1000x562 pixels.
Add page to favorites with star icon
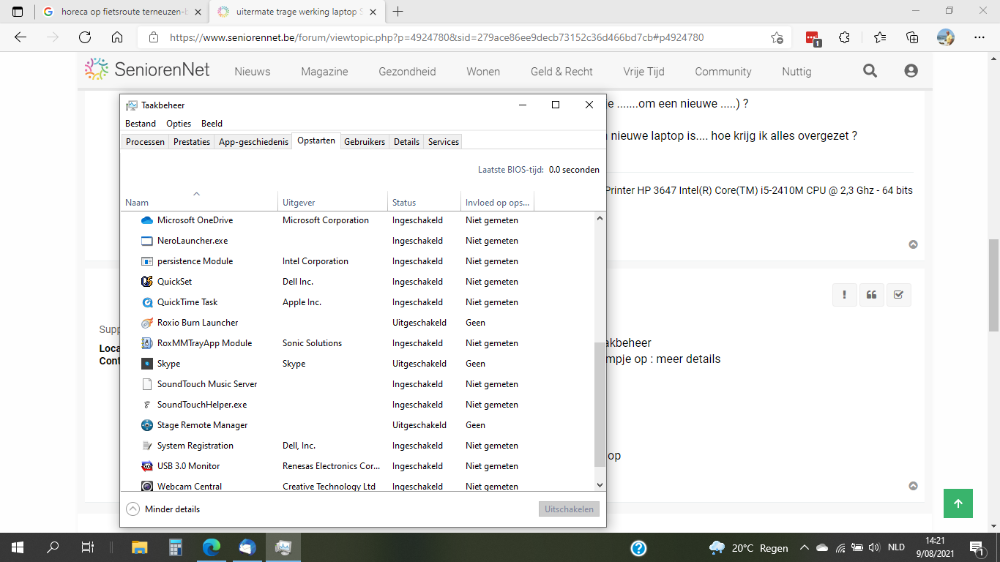777,37
